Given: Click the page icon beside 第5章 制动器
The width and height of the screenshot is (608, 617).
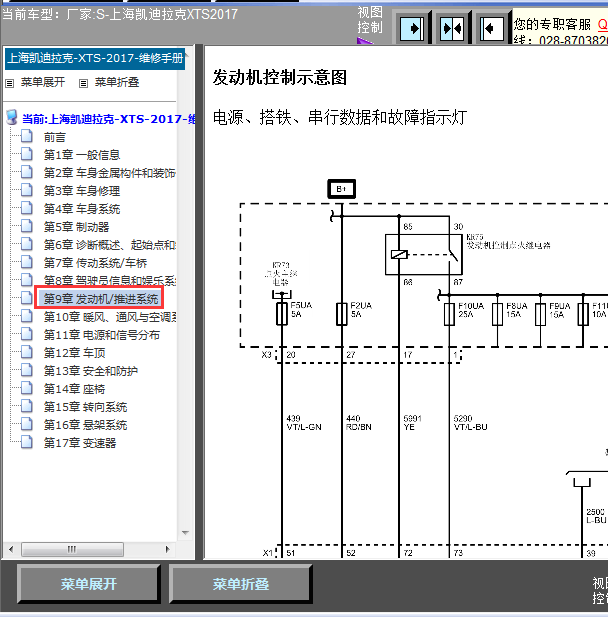Looking at the screenshot, I should [x=27, y=226].
